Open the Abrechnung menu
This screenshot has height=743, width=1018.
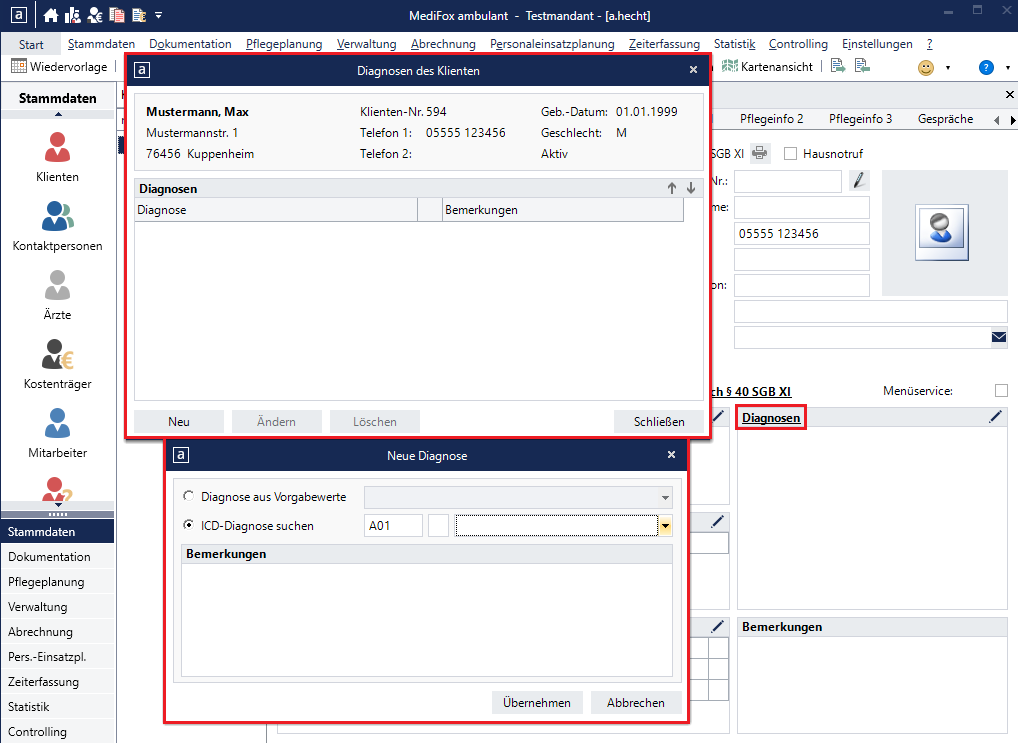pyautogui.click(x=443, y=44)
